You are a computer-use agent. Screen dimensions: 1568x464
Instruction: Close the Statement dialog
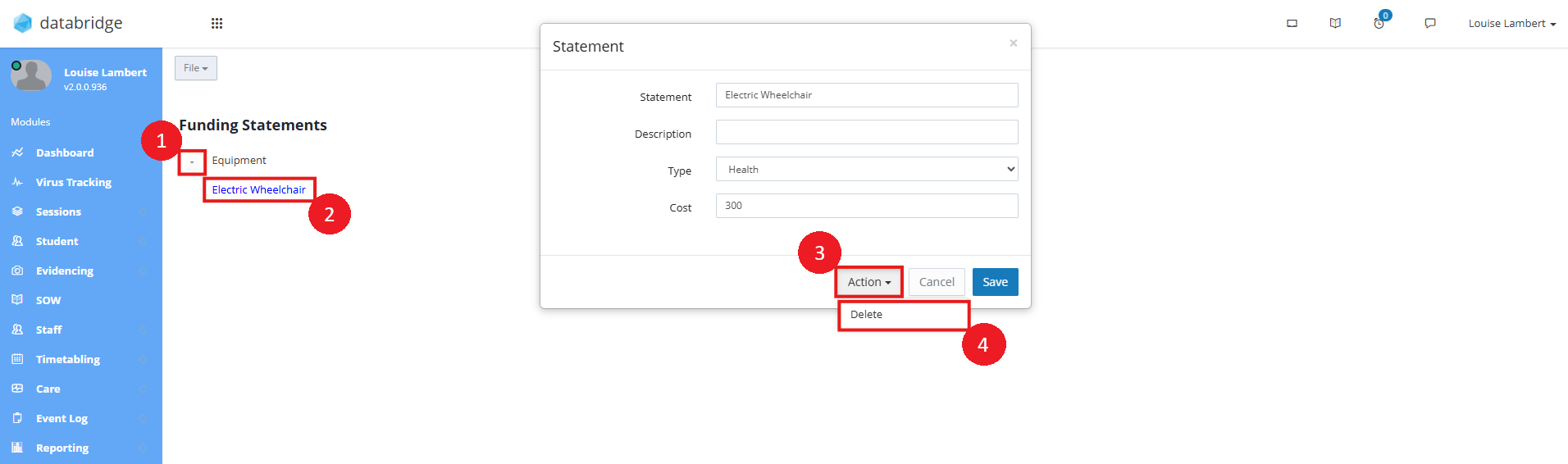coord(1014,43)
